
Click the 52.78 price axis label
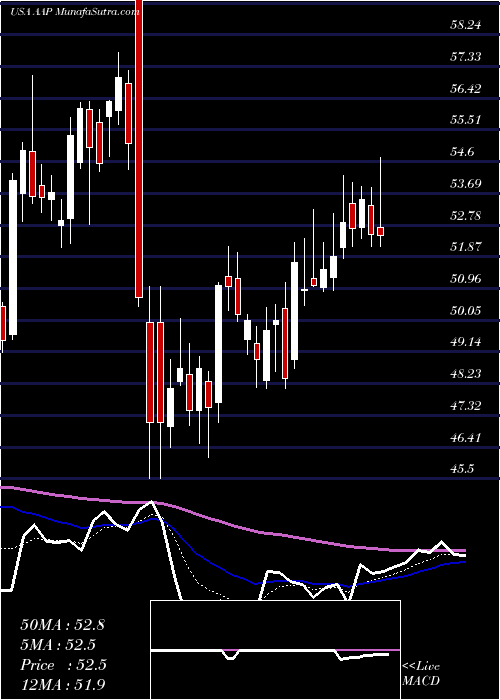point(465,216)
